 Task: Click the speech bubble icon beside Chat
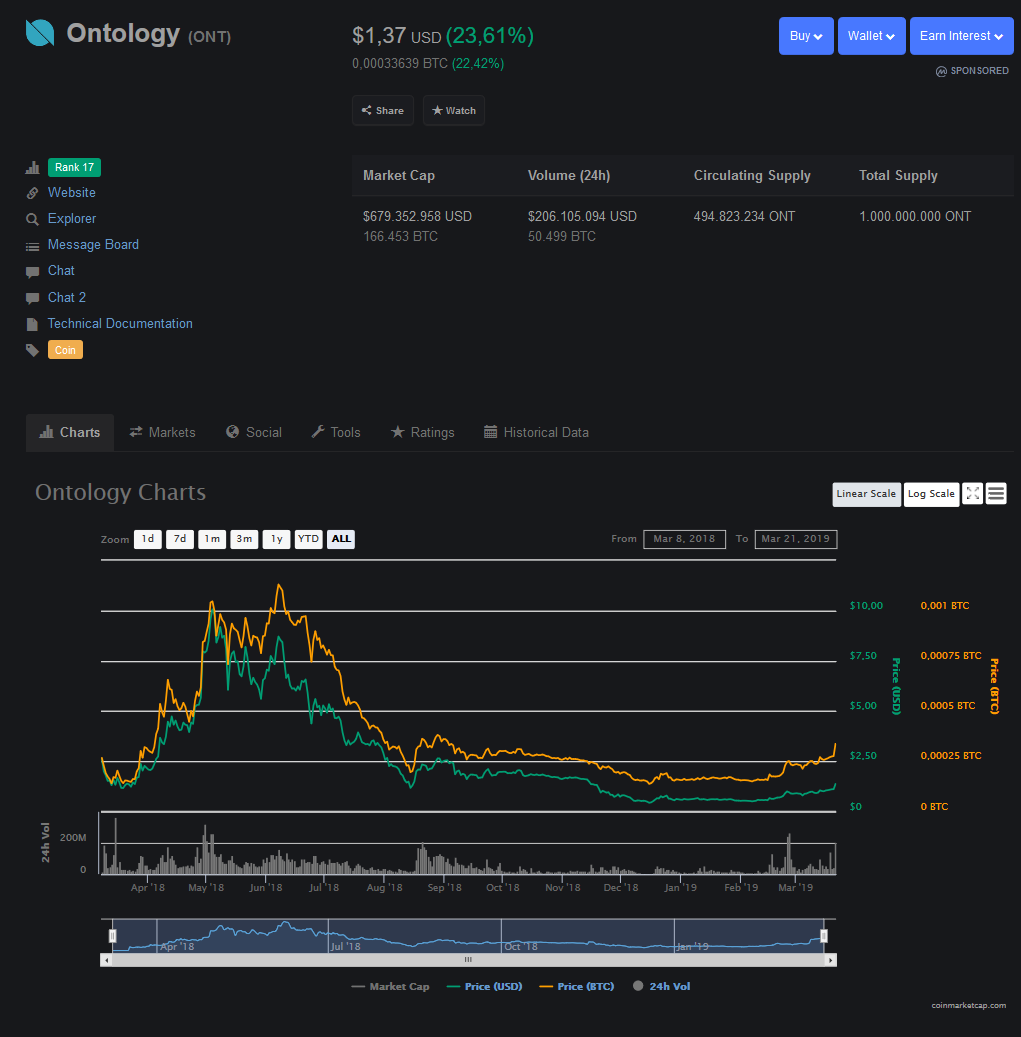coord(32,272)
